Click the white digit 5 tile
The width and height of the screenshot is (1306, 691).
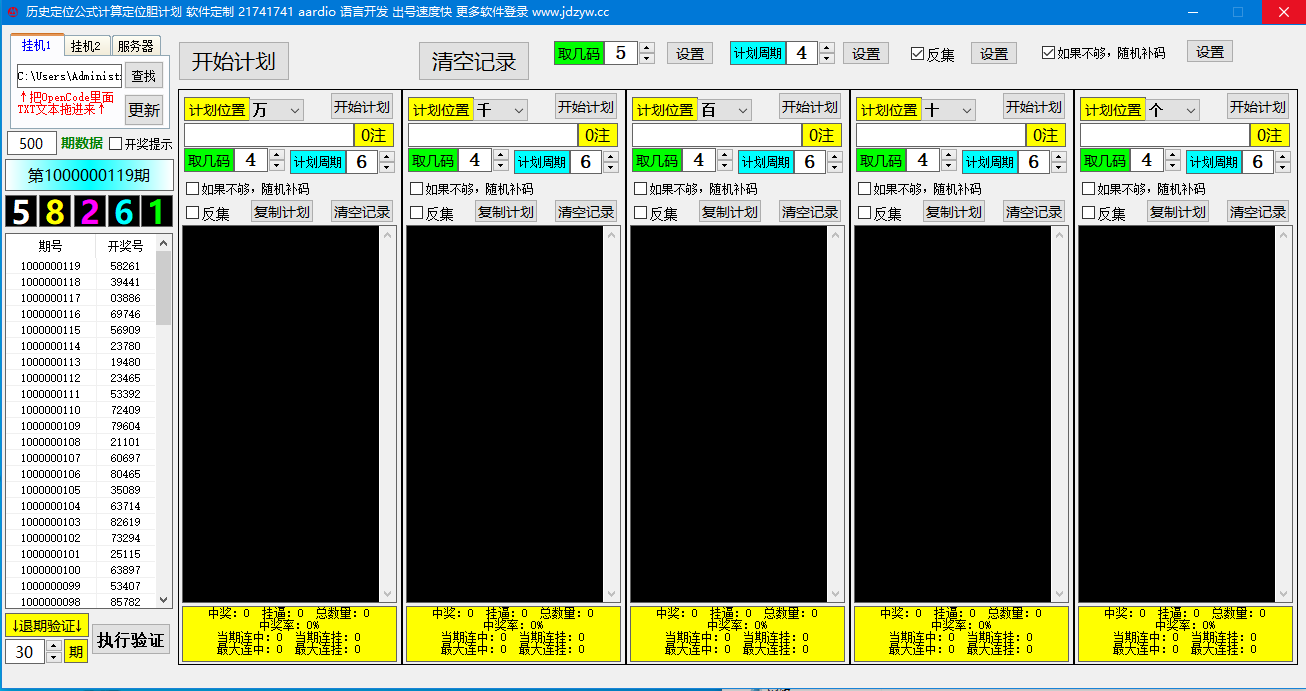point(23,211)
